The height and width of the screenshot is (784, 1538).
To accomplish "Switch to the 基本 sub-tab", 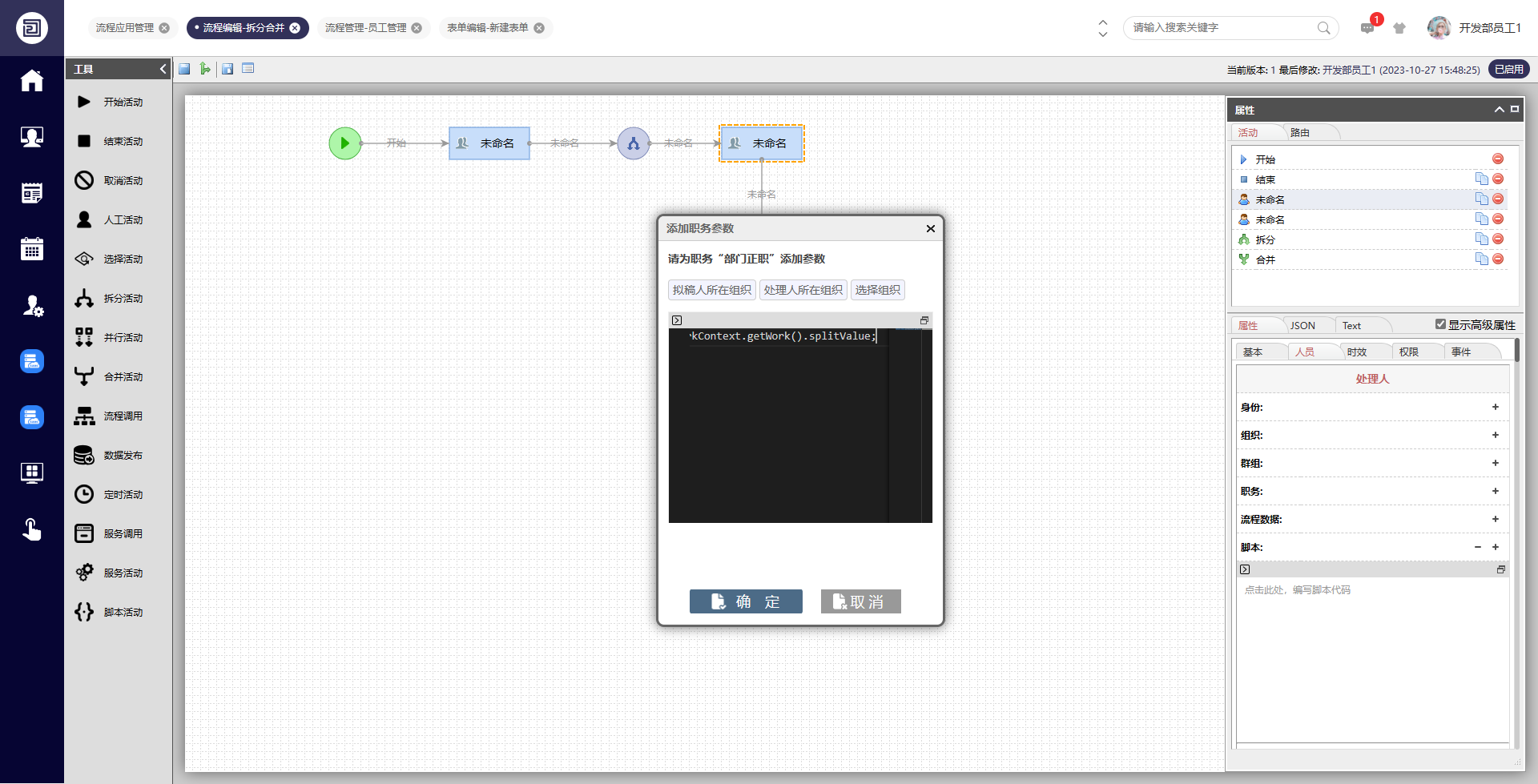I will (x=1253, y=352).
